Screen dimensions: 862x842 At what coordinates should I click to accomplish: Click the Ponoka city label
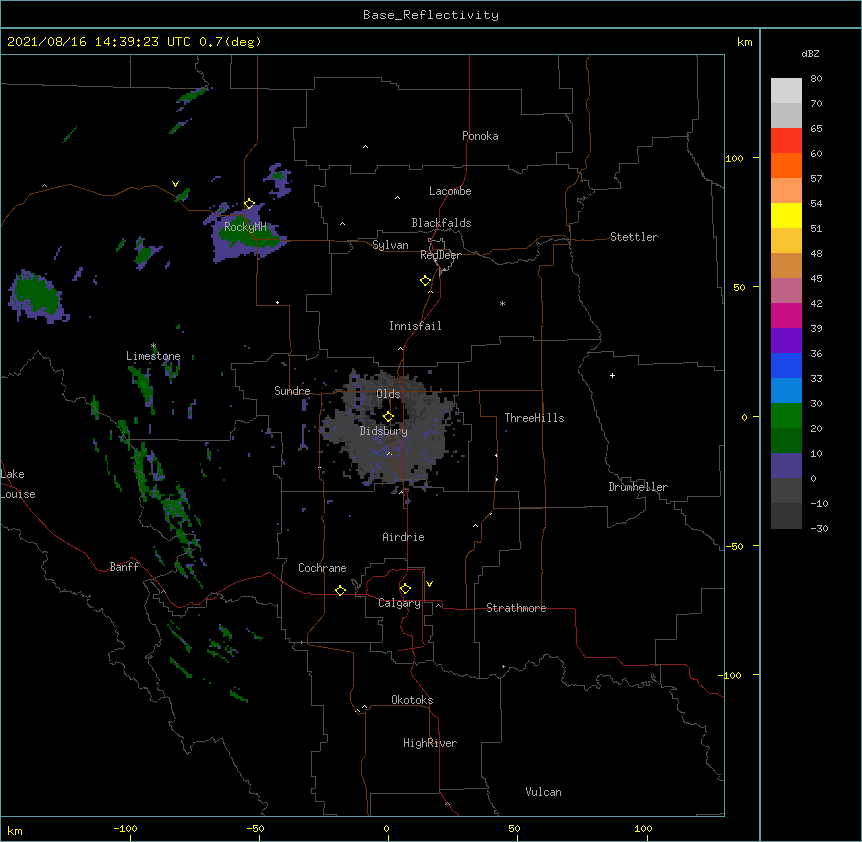[x=480, y=136]
